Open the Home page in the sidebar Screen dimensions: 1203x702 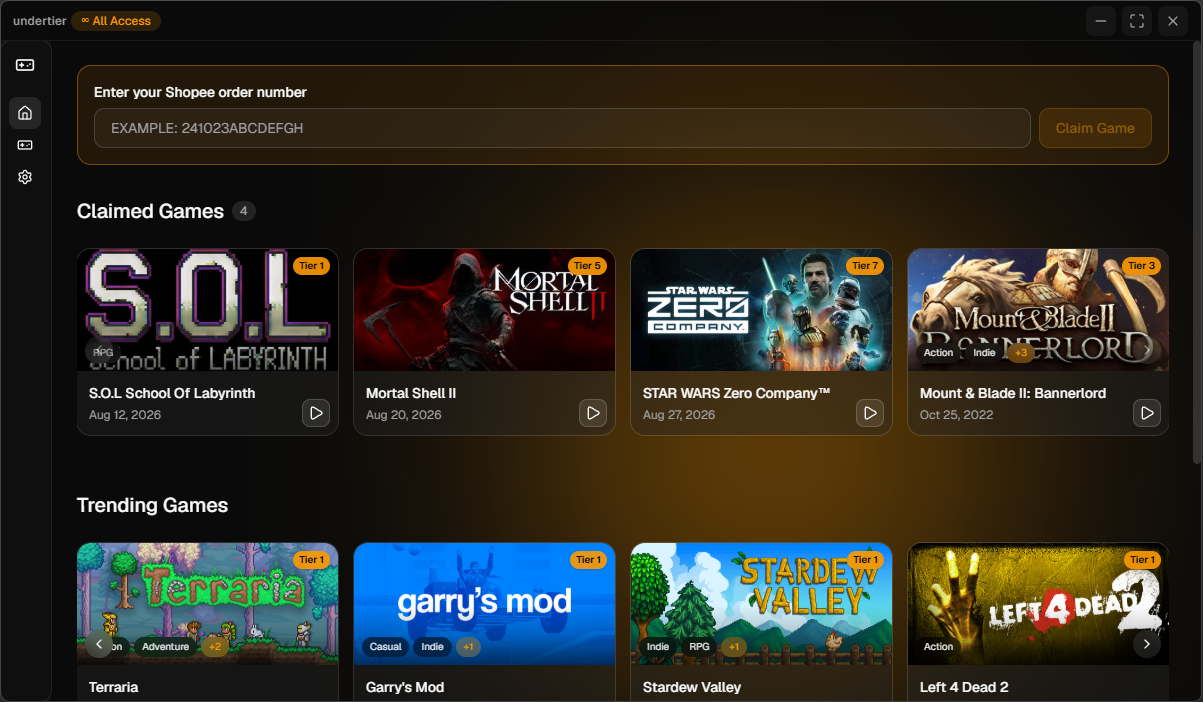point(25,113)
